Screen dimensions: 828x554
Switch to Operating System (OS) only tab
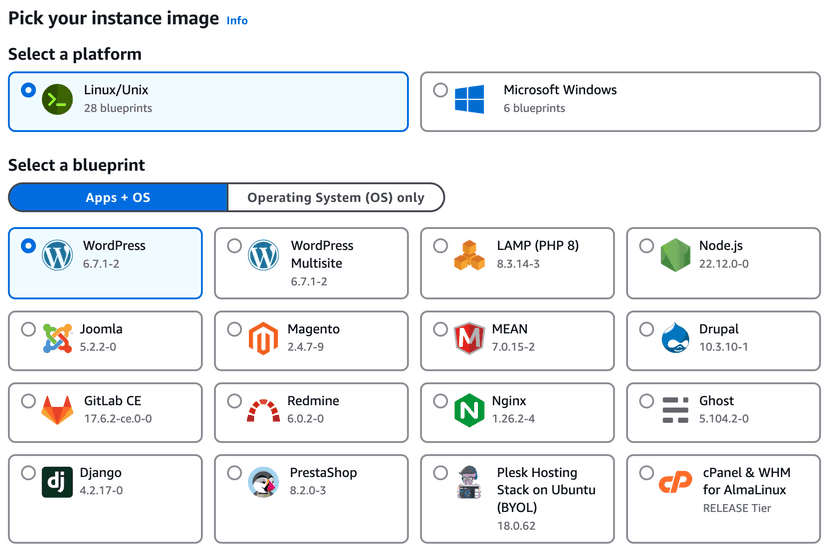pos(336,198)
